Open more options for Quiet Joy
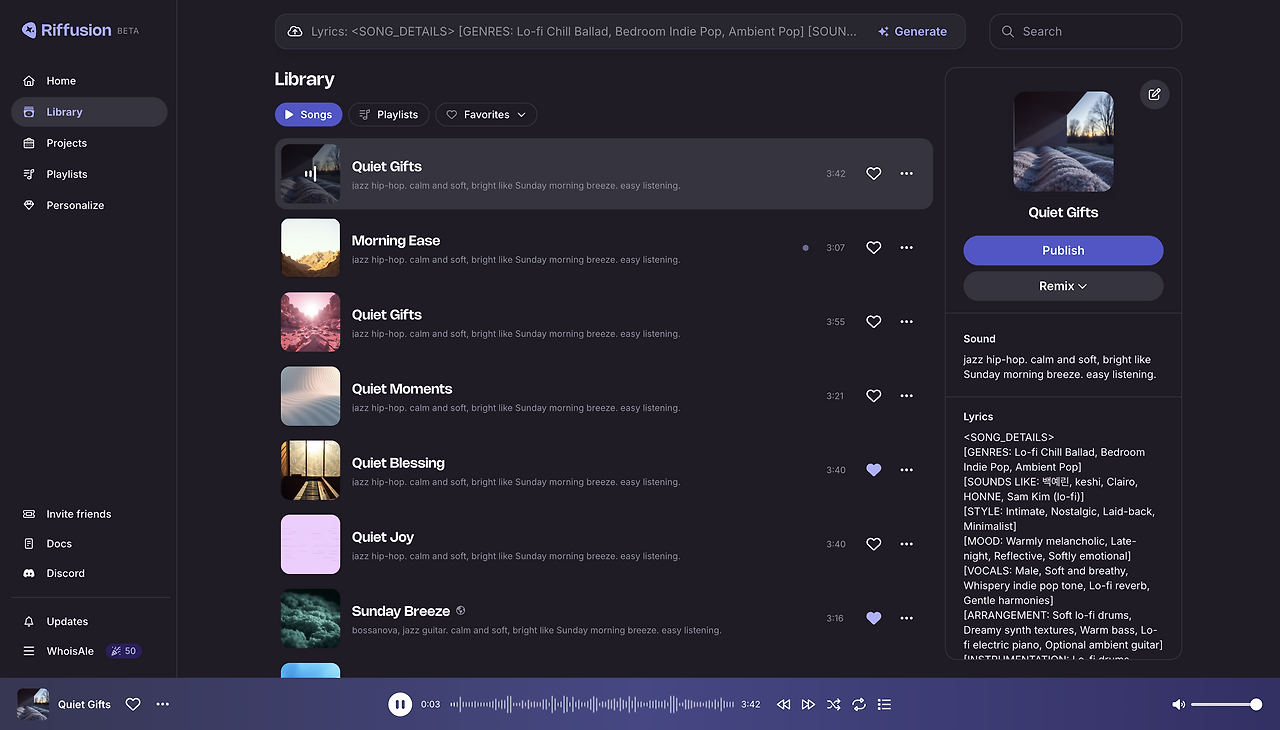Viewport: 1280px width, 730px height. click(x=907, y=544)
